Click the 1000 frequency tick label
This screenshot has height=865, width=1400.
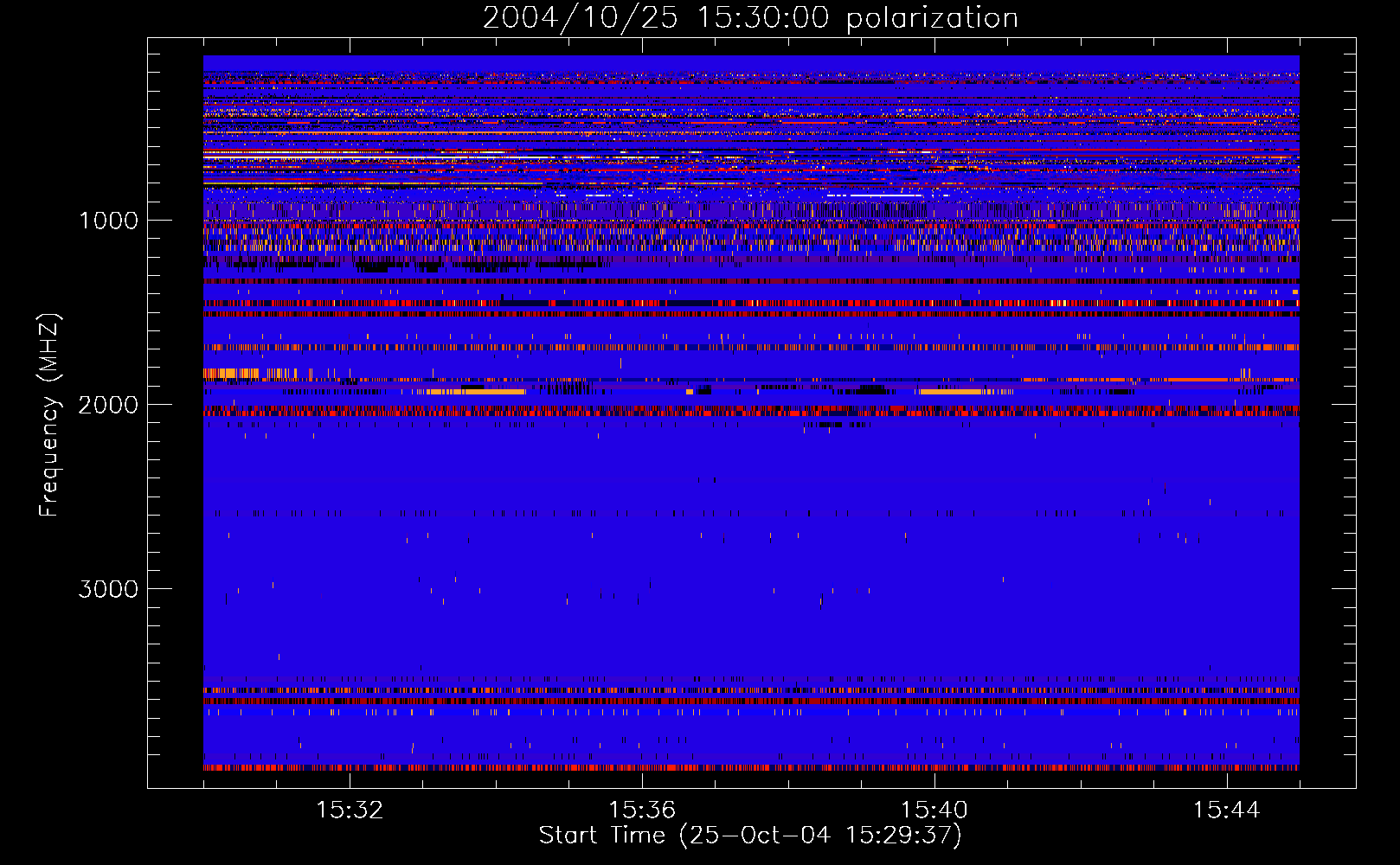point(108,221)
